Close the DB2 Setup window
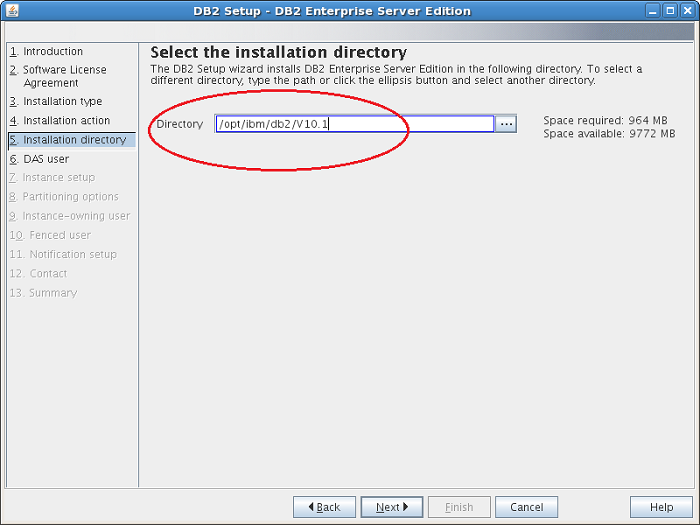The image size is (700, 525). 687,11
